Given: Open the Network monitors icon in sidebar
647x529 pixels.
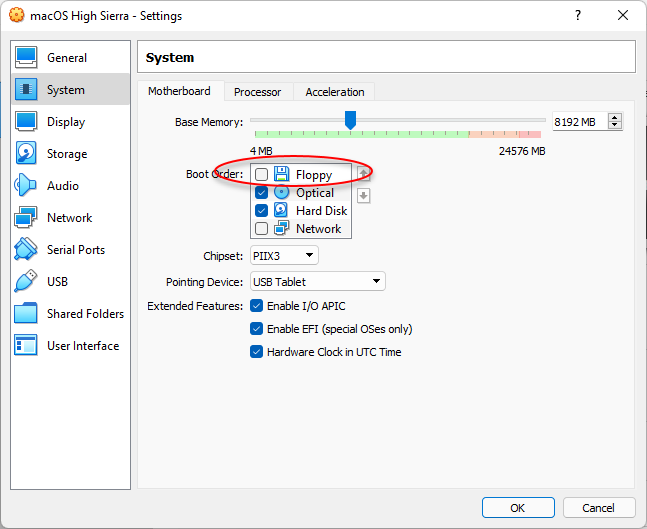Looking at the screenshot, I should 26,217.
